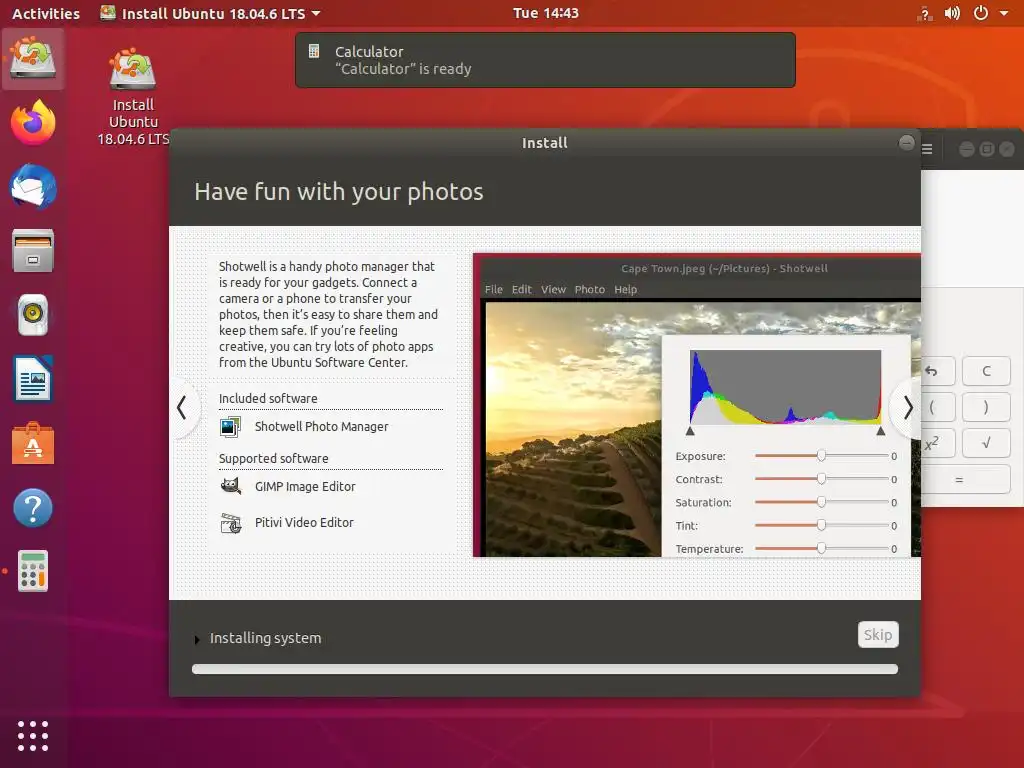Click the undo button in Calculator
1024x768 pixels.
[x=936, y=371]
